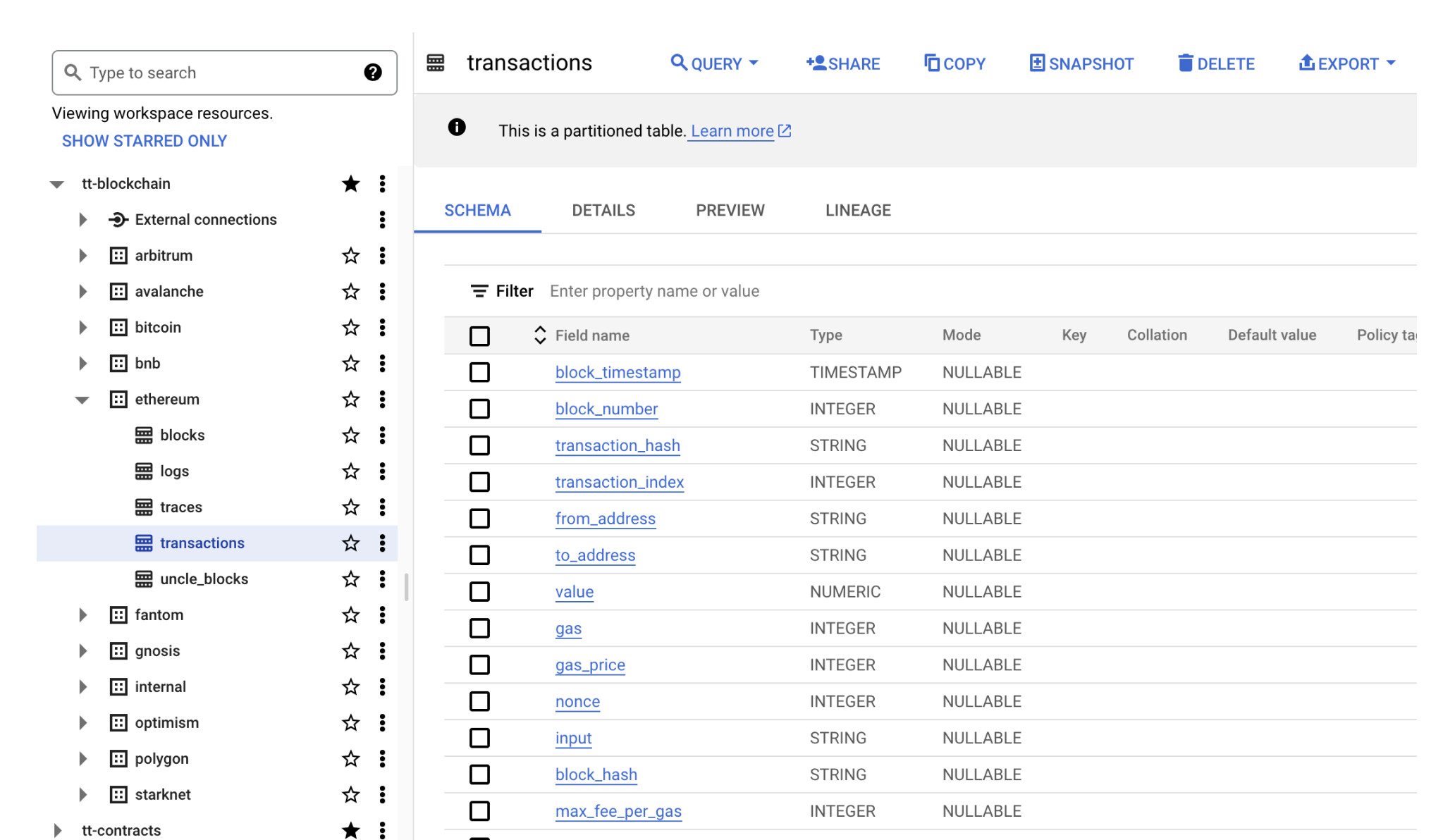Check the block_timestamp field checkbox
Viewport: 1455px width, 840px height.
click(480, 372)
